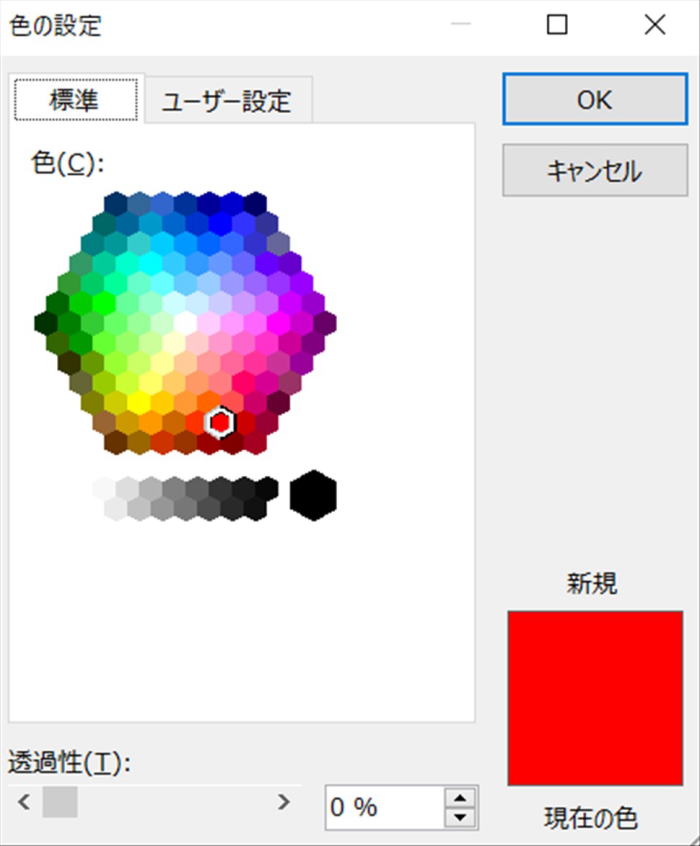
Task: Confirm with the OK button
Action: [x=595, y=100]
